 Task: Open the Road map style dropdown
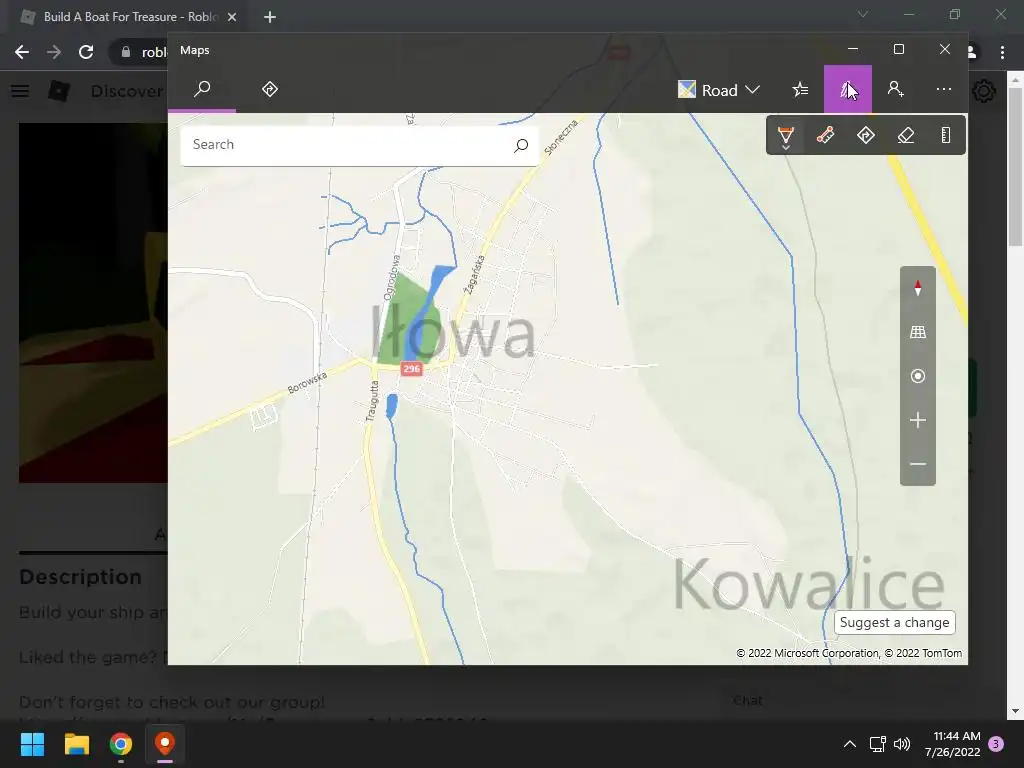click(718, 89)
